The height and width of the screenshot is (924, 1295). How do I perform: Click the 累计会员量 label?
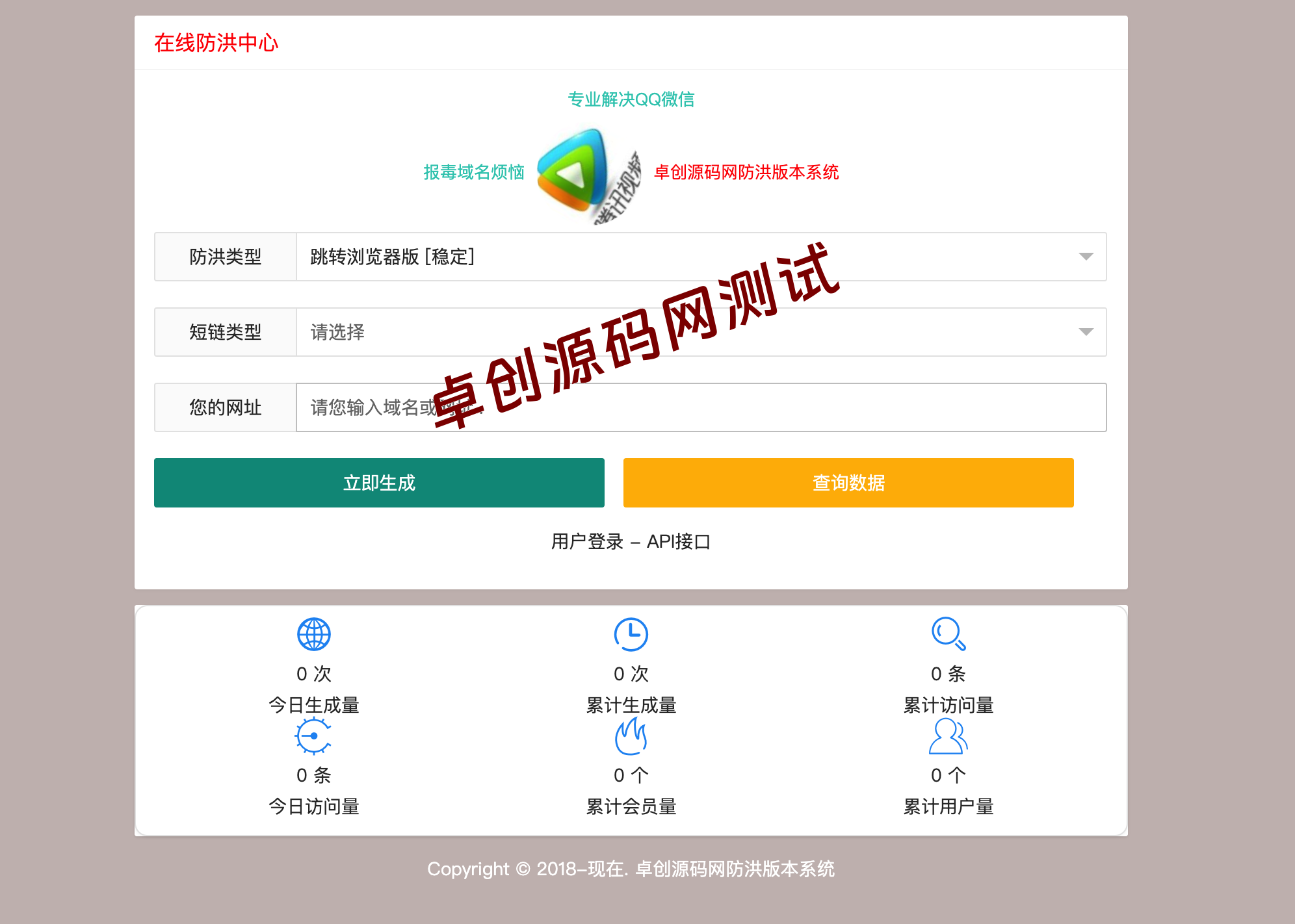click(631, 806)
